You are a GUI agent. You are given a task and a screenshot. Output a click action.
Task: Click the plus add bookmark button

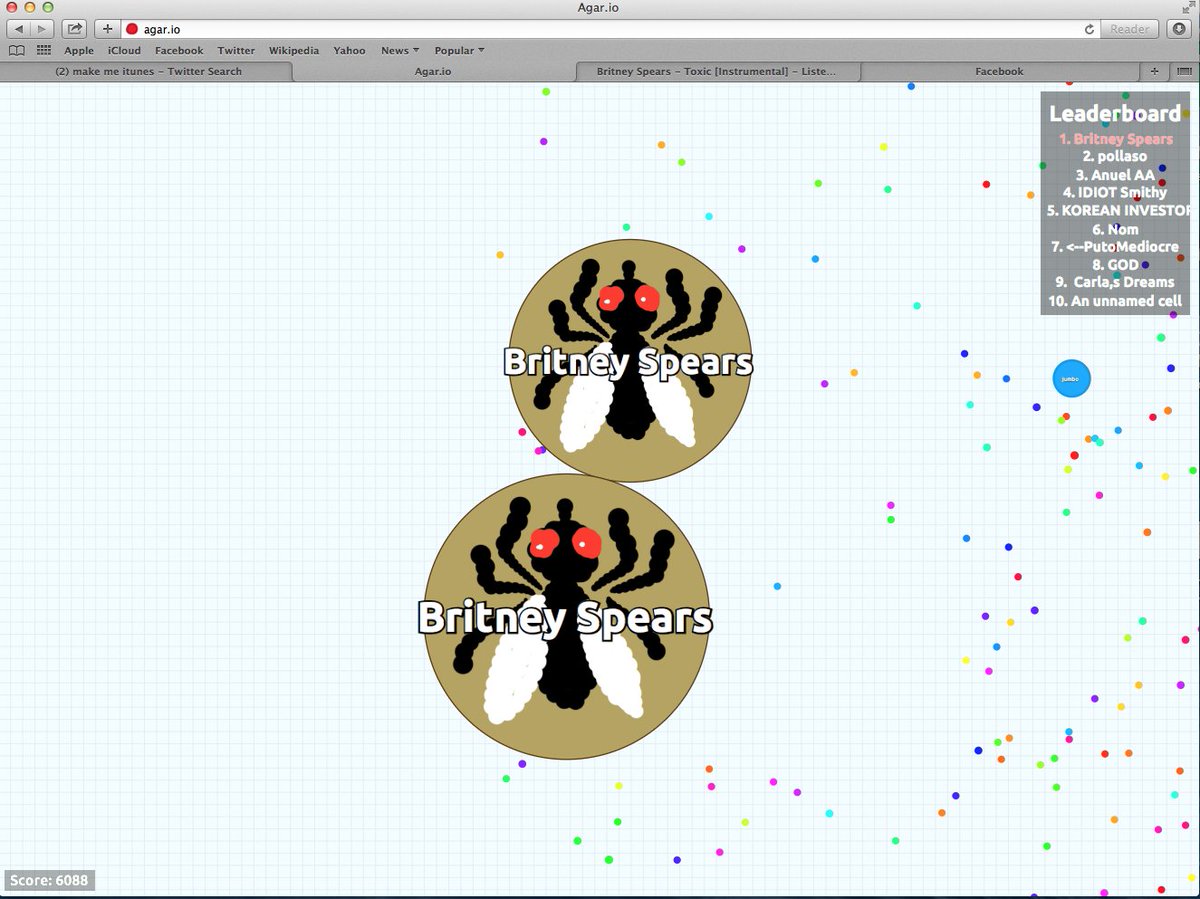108,29
